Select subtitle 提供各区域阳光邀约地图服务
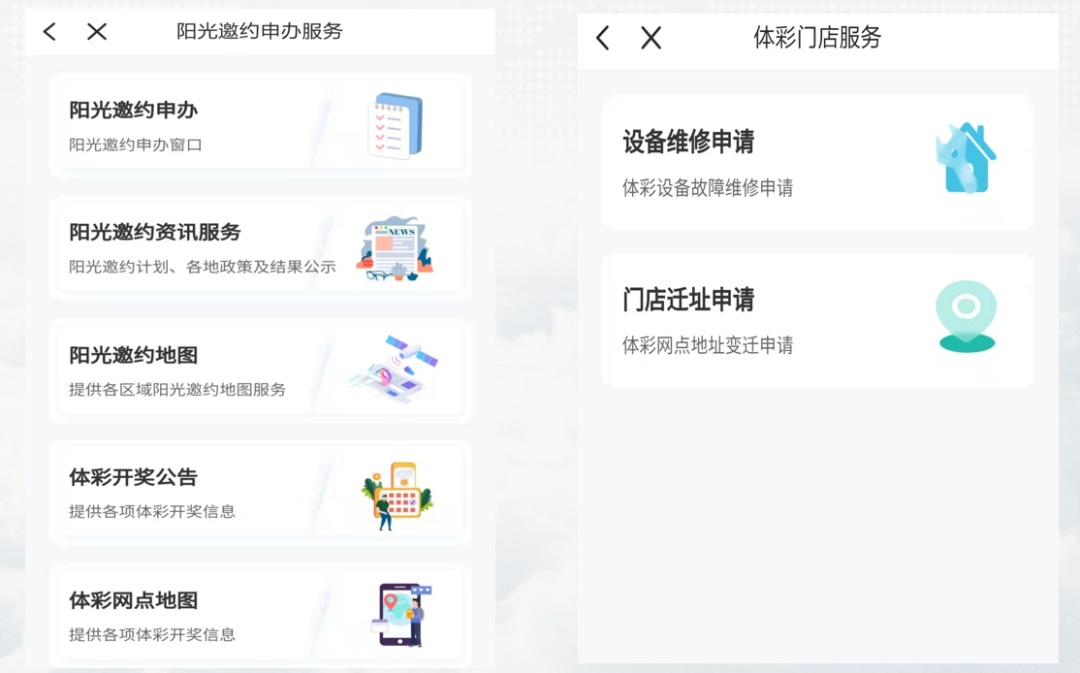This screenshot has height=673, width=1080. click(x=177, y=389)
